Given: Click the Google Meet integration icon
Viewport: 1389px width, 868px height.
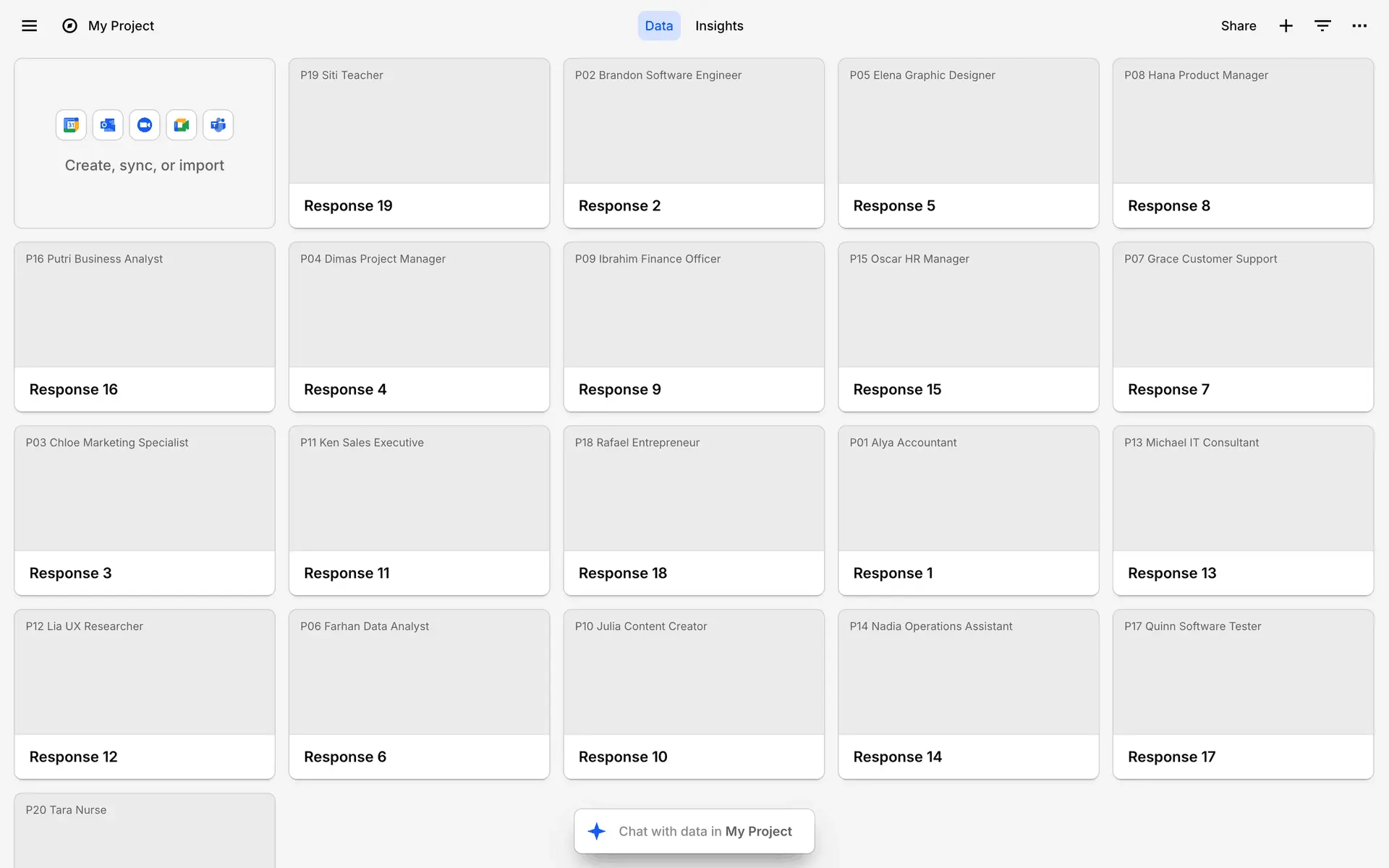Looking at the screenshot, I should [x=182, y=125].
